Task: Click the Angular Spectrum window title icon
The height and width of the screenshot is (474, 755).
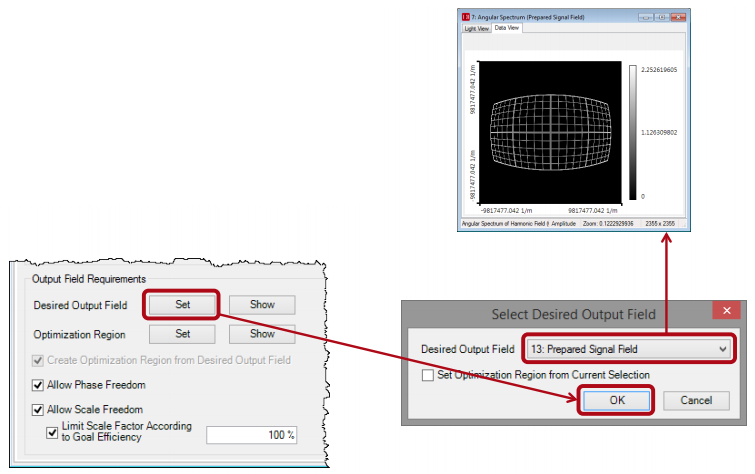Action: [466, 17]
